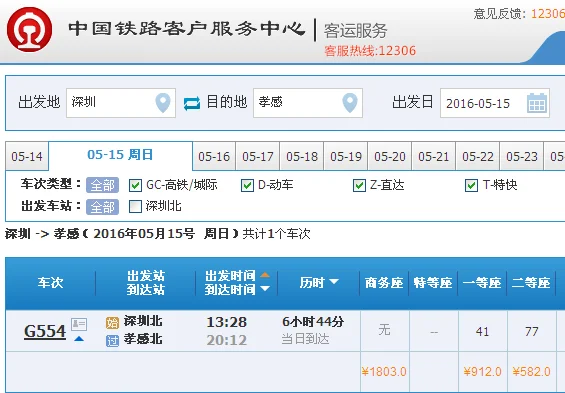The width and height of the screenshot is (565, 393).
Task: Select the 05-17 date tab
Action: tap(258, 157)
